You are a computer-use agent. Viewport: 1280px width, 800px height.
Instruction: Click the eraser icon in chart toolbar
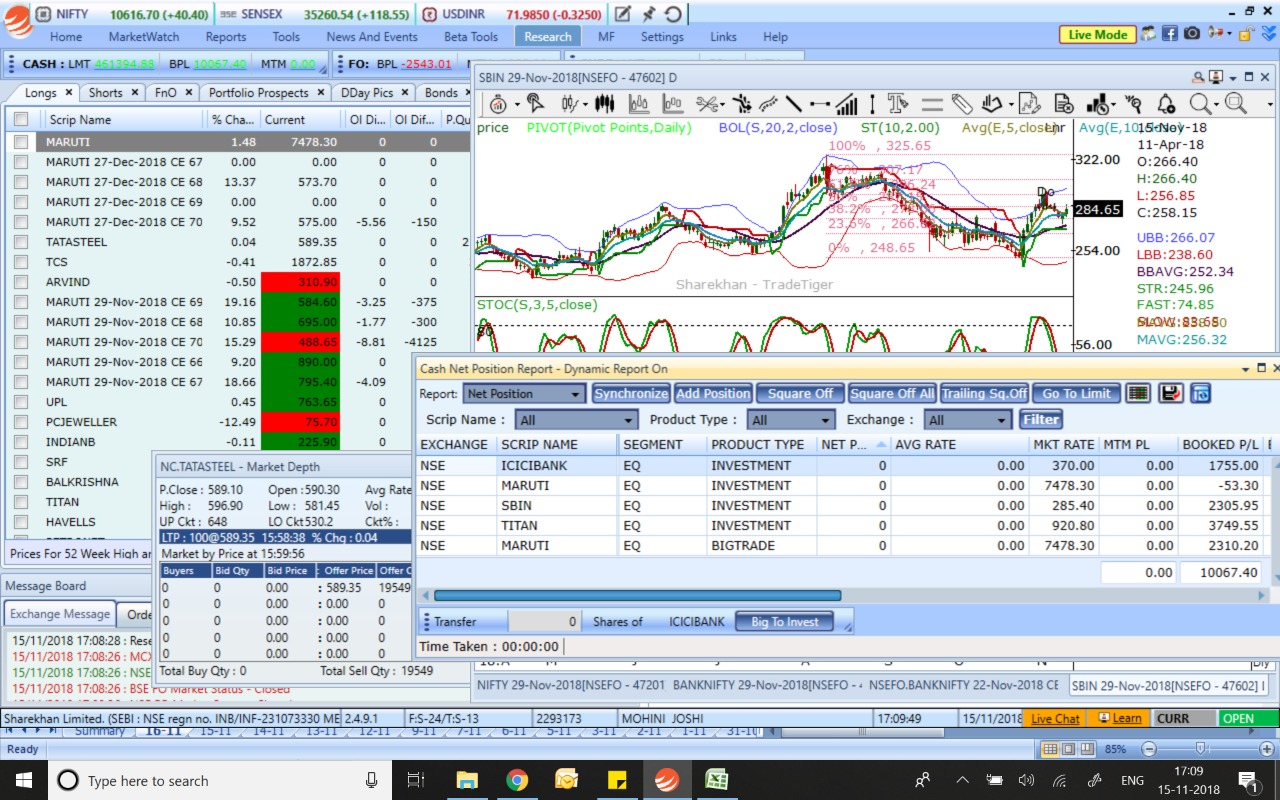[961, 103]
